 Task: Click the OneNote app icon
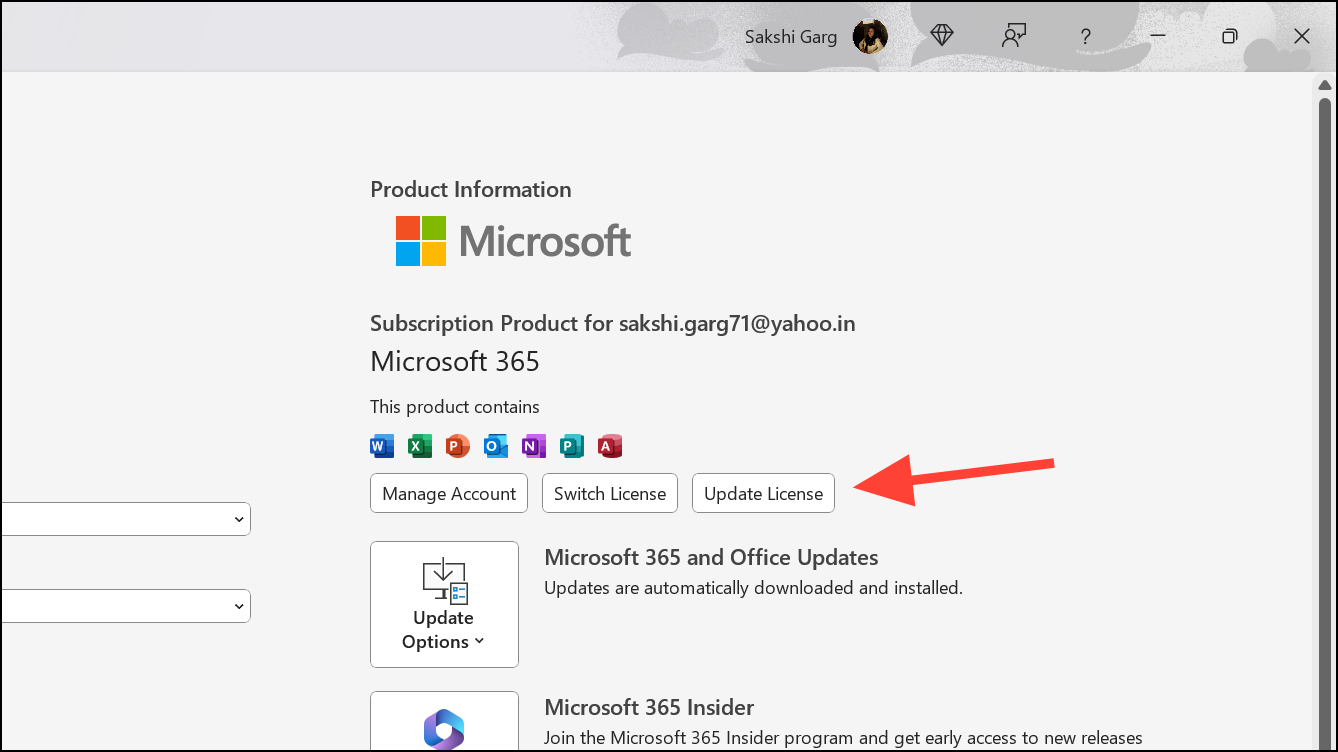click(534, 446)
